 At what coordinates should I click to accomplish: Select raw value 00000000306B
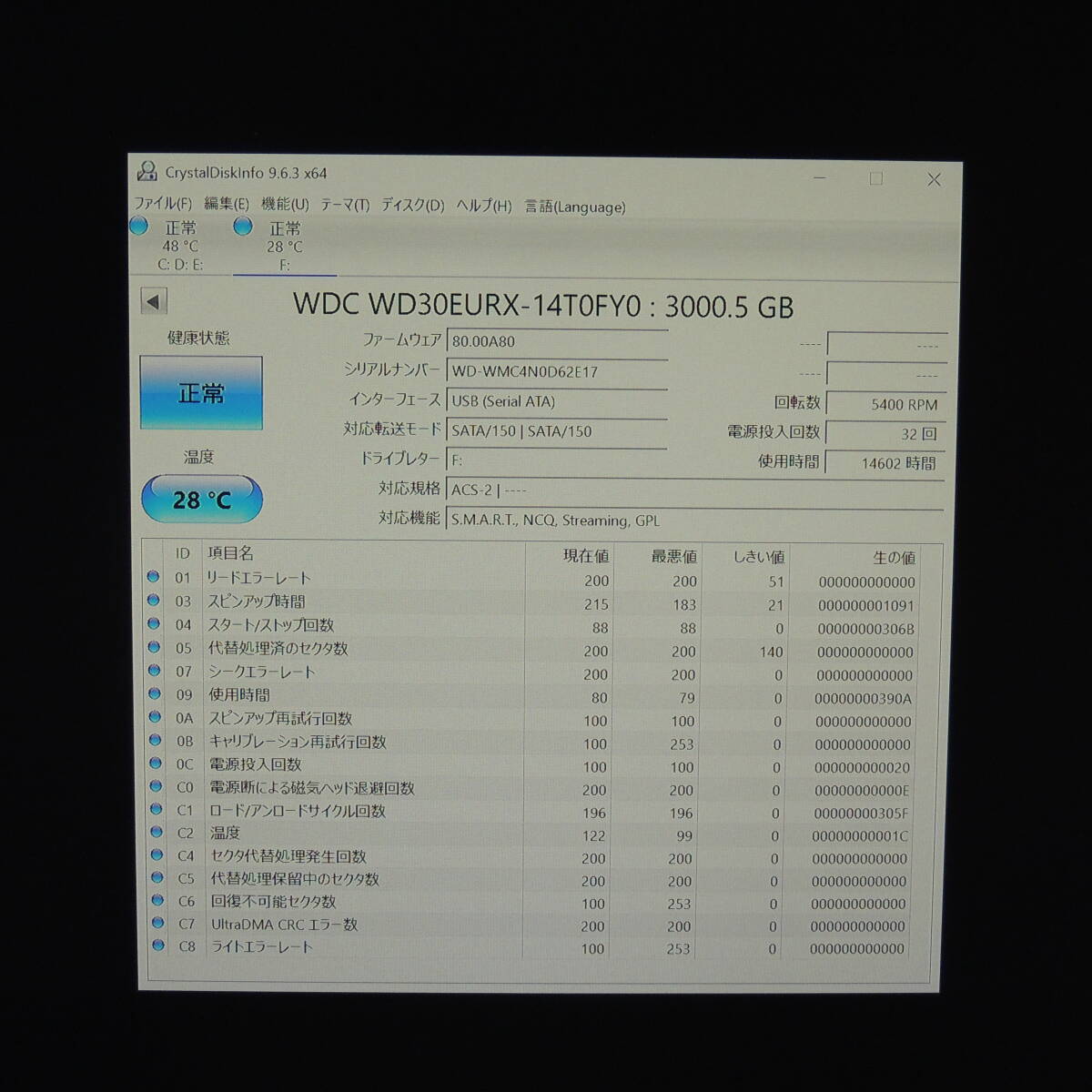[x=865, y=629]
